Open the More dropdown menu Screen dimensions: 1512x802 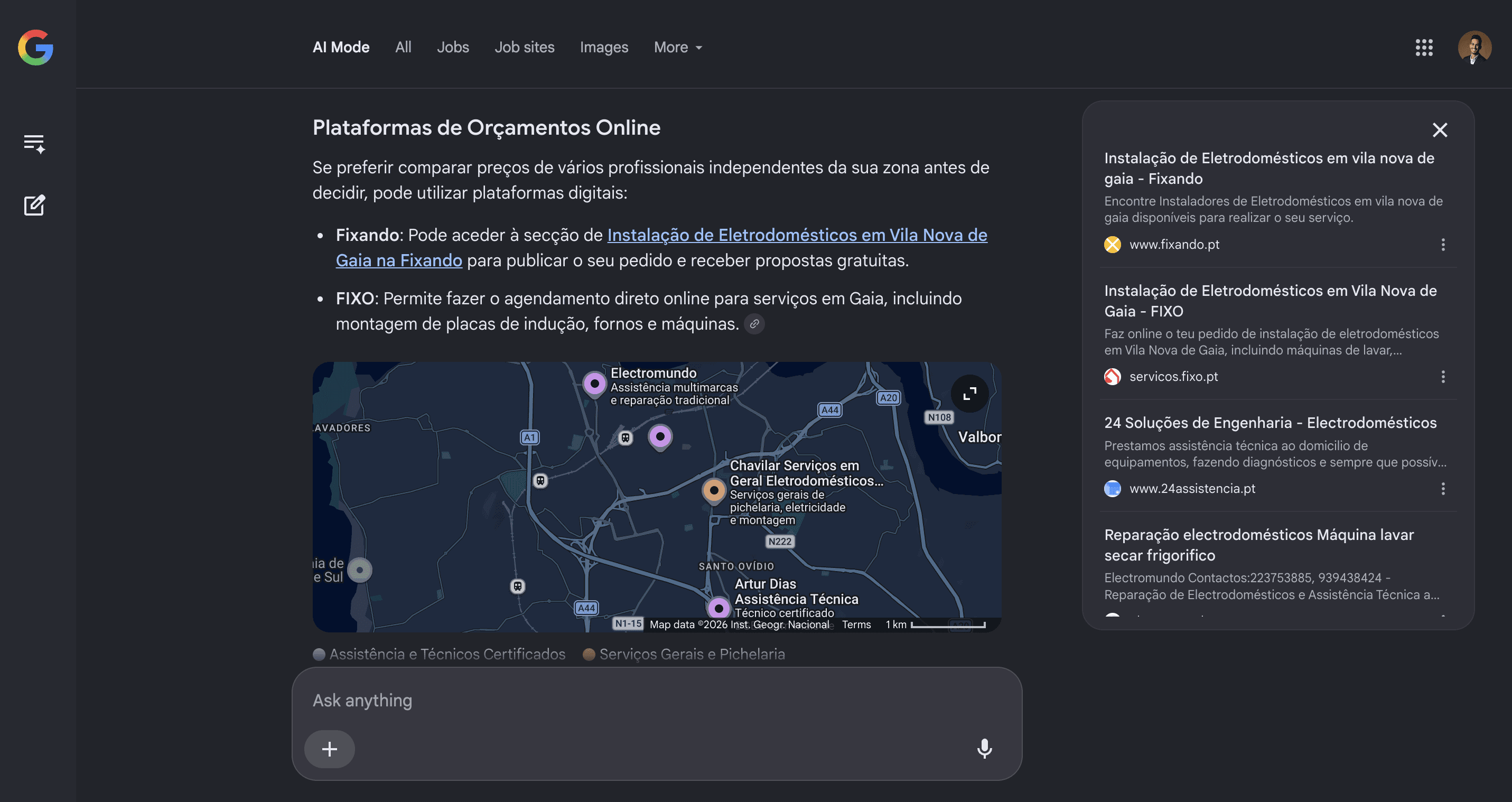click(678, 48)
